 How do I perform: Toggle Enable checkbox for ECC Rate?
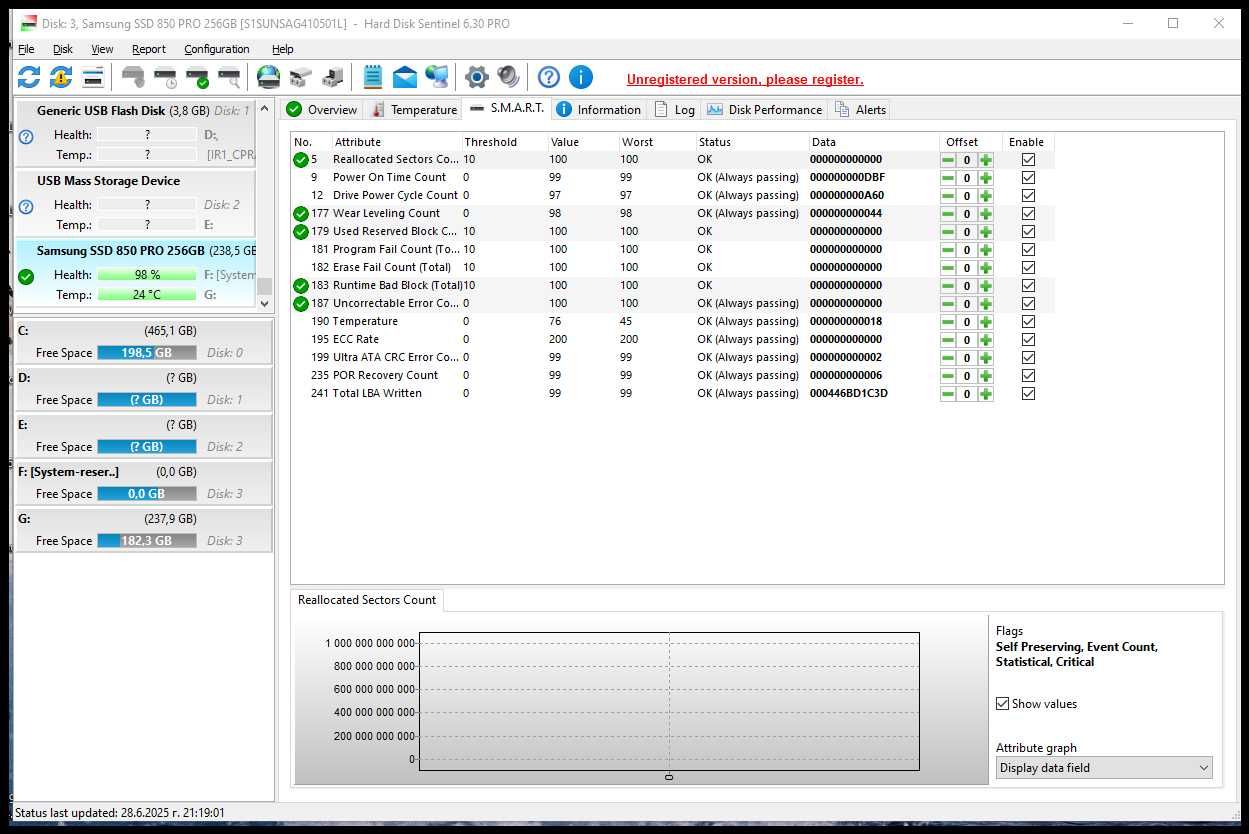coord(1028,340)
